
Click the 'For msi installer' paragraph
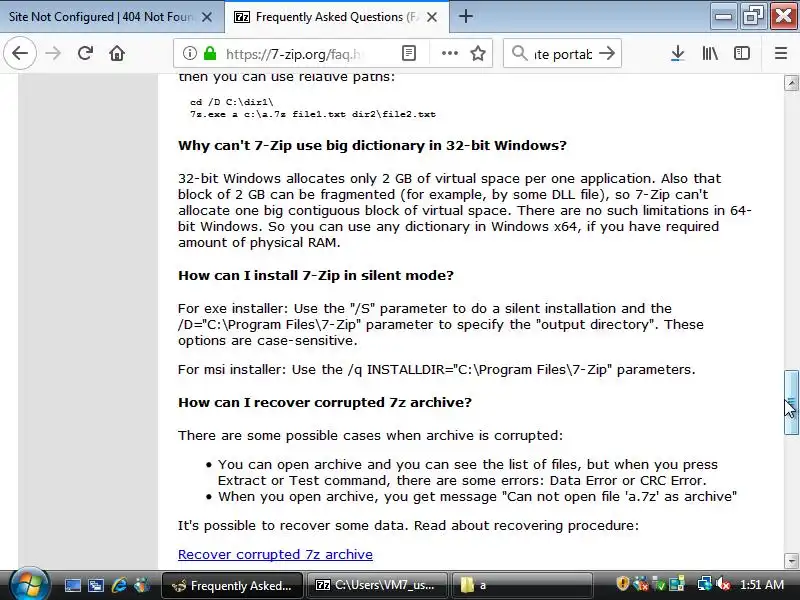point(437,369)
